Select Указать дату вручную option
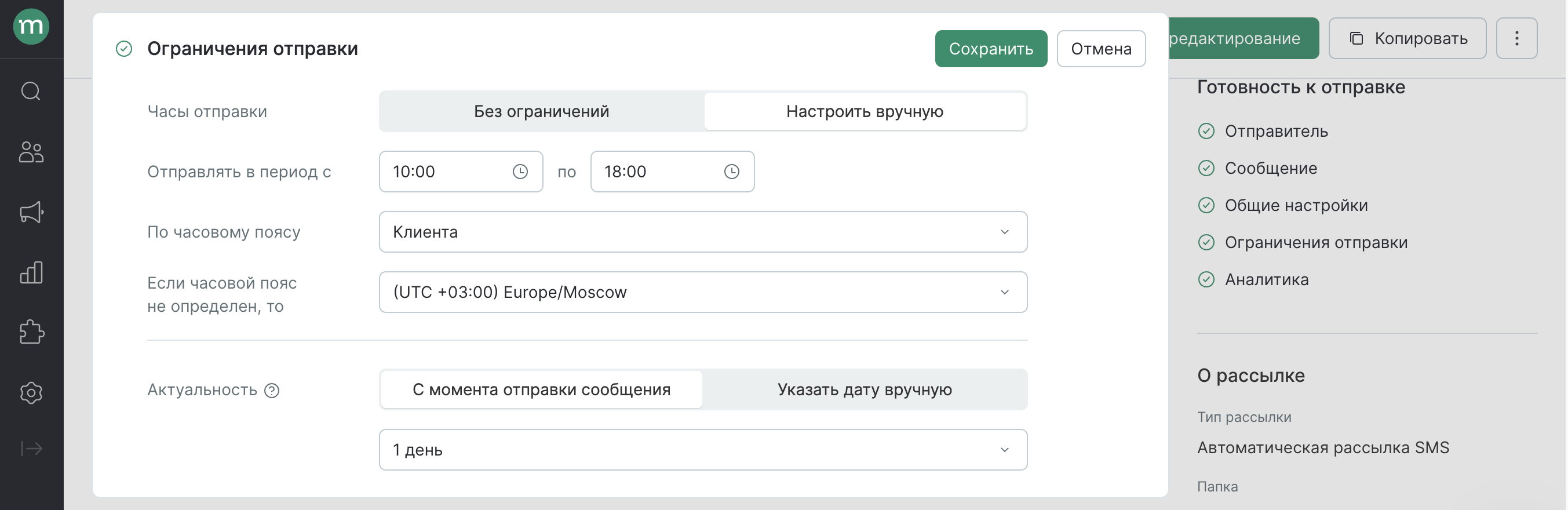 (x=865, y=389)
